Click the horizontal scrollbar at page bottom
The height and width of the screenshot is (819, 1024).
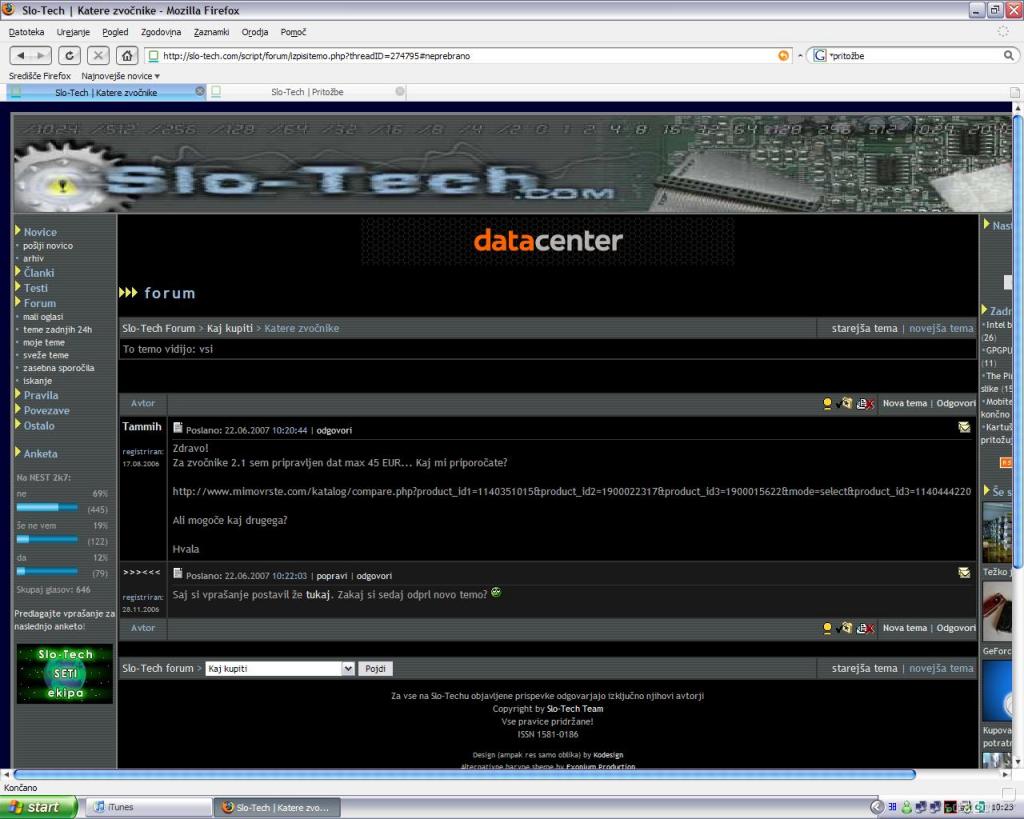[x=464, y=775]
